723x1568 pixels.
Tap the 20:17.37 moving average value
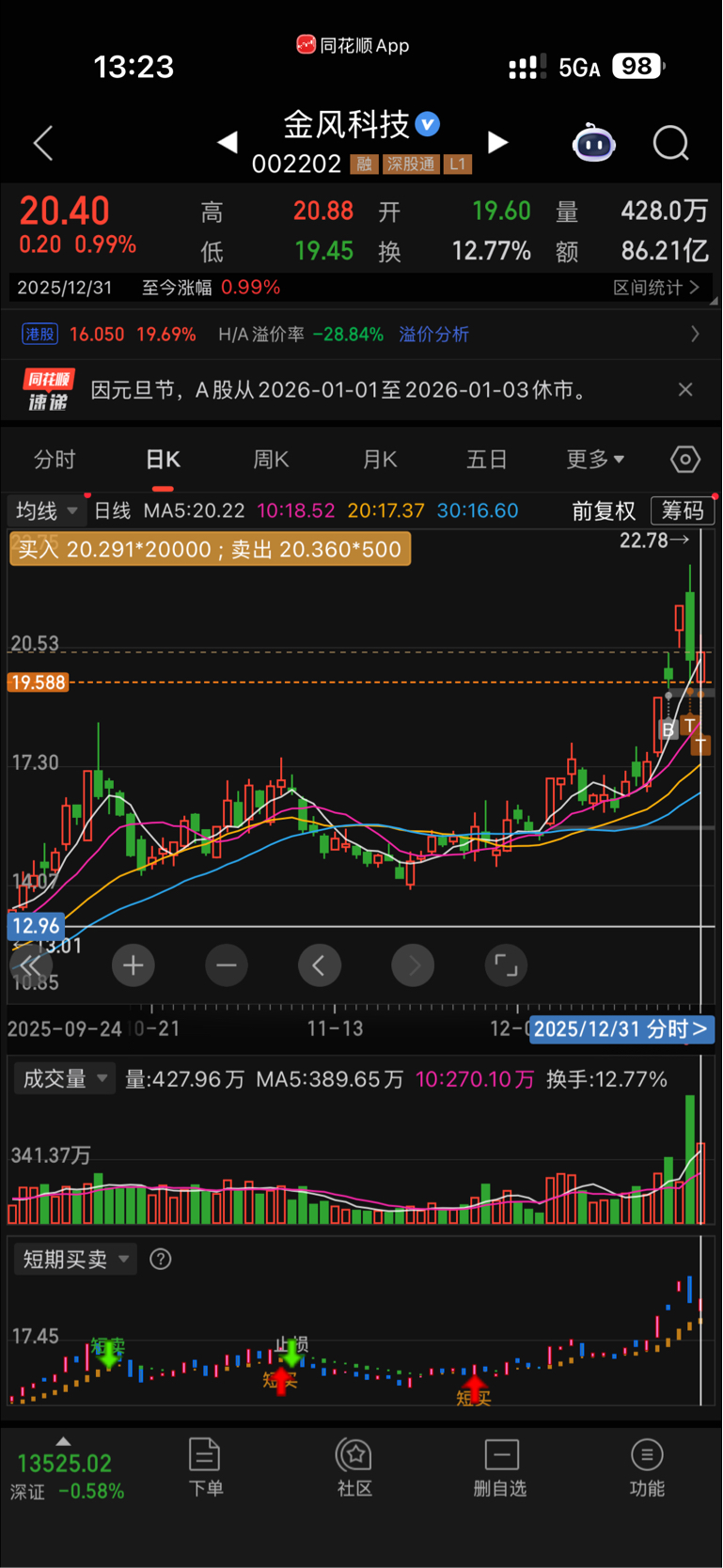tap(385, 510)
